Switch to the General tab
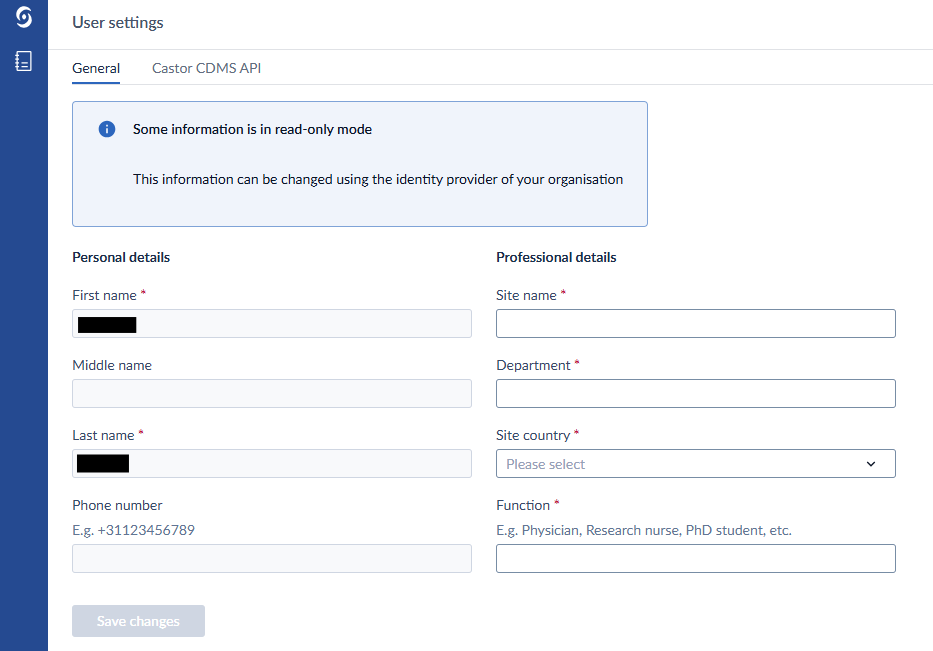Viewport: 933px width, 651px height. tap(96, 69)
